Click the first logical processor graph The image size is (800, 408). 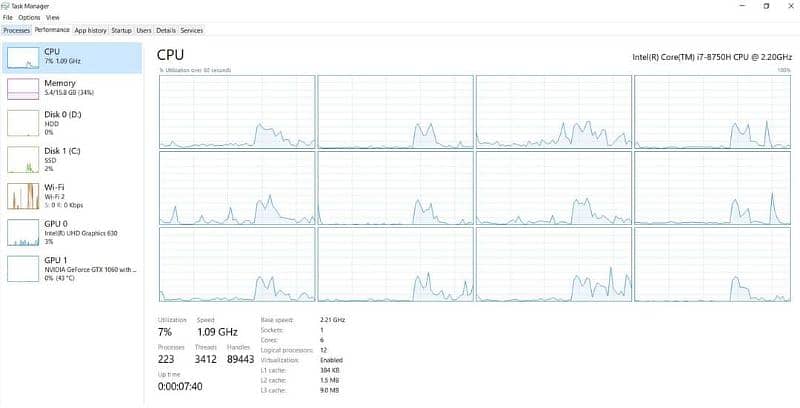pos(236,111)
